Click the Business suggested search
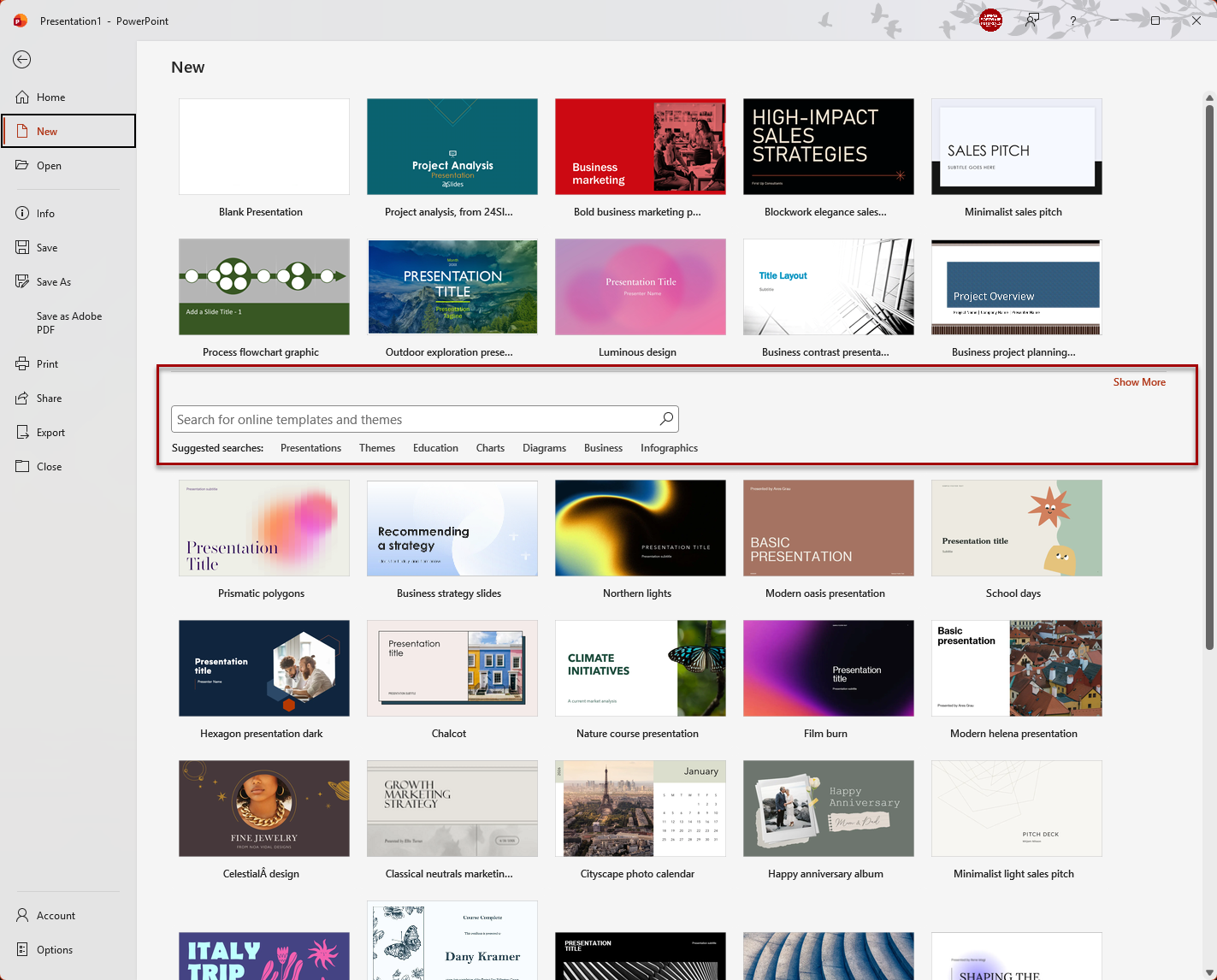Image resolution: width=1217 pixels, height=980 pixels. pyautogui.click(x=603, y=447)
